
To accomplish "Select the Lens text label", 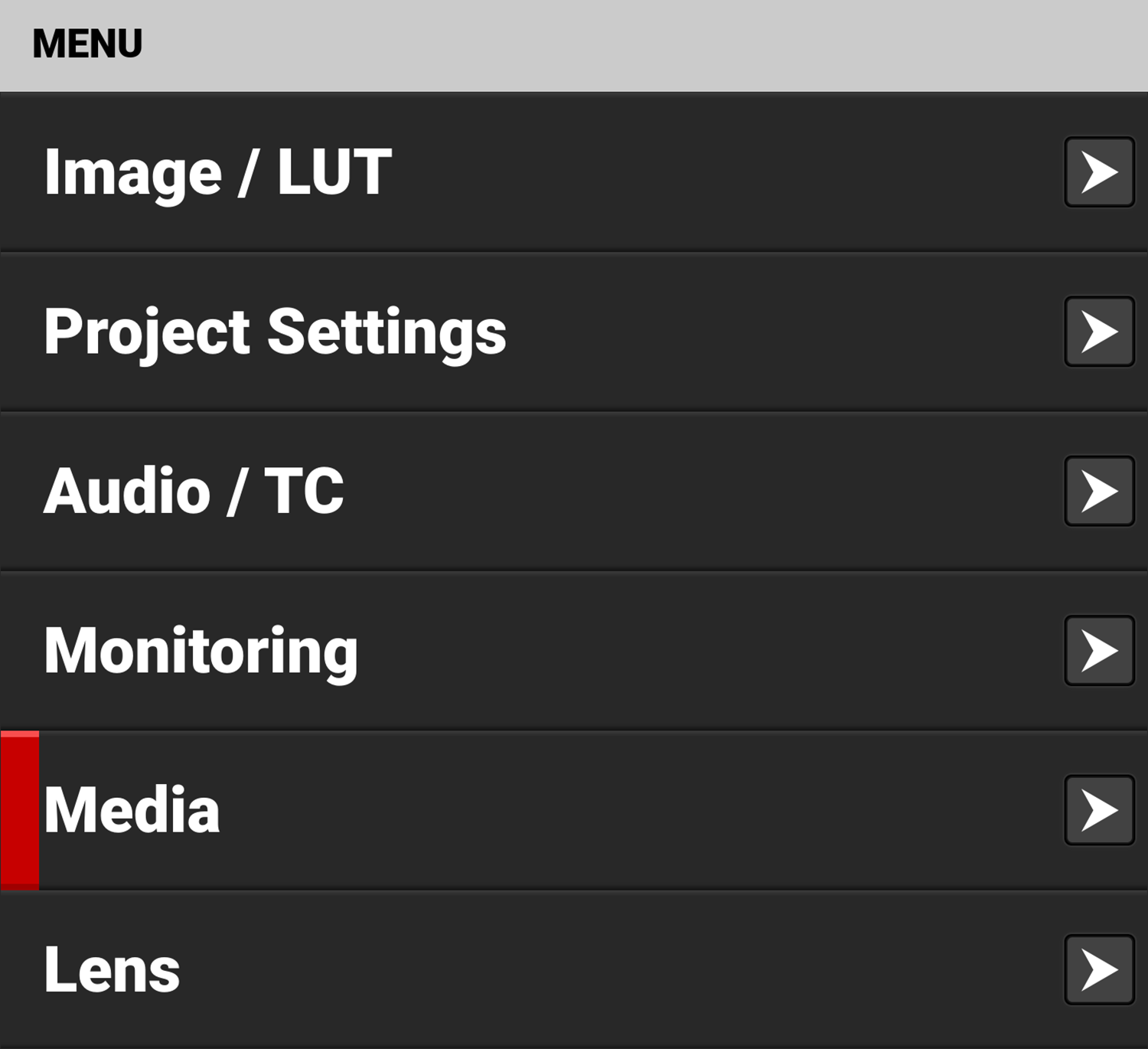I will pyautogui.click(x=112, y=970).
